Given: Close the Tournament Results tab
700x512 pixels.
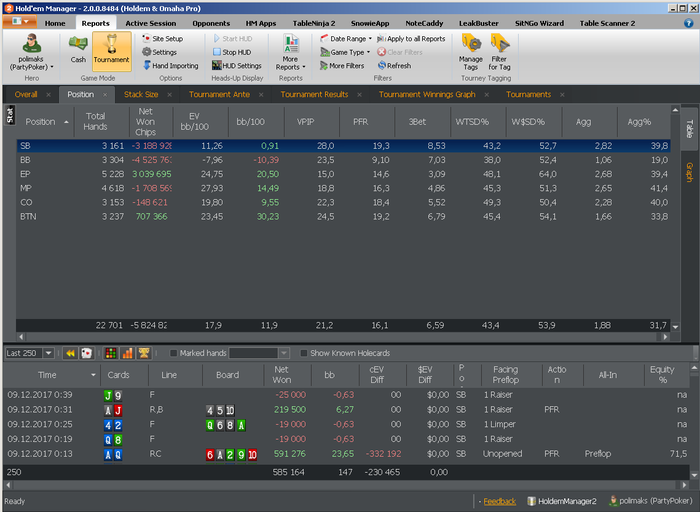Looking at the screenshot, I should [x=359, y=95].
